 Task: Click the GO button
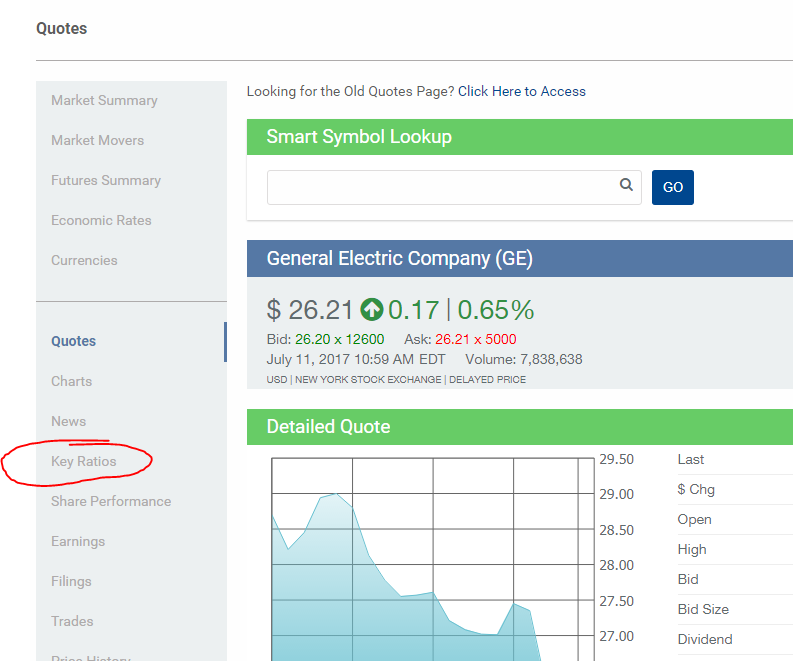pos(673,187)
